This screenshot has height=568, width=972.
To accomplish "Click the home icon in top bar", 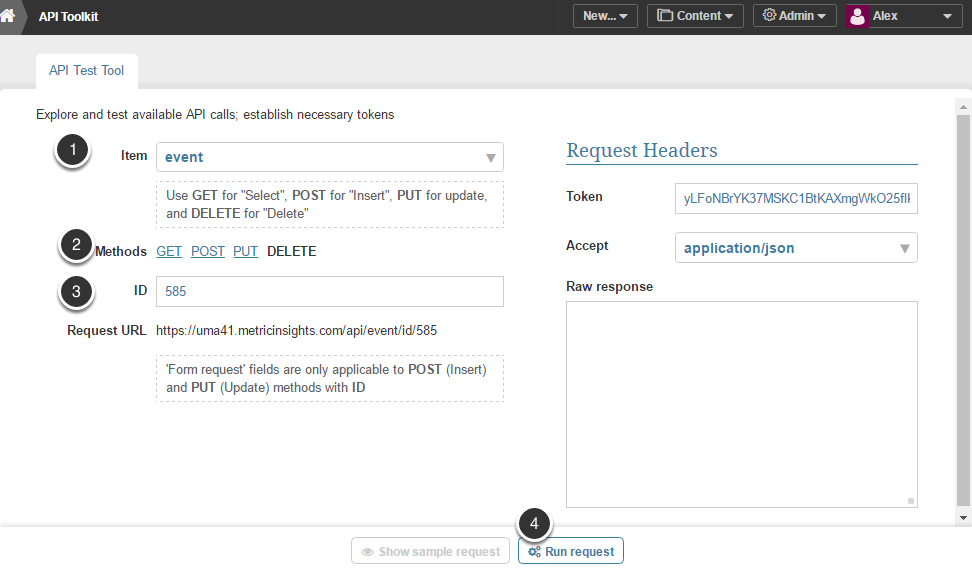I will [9, 16].
